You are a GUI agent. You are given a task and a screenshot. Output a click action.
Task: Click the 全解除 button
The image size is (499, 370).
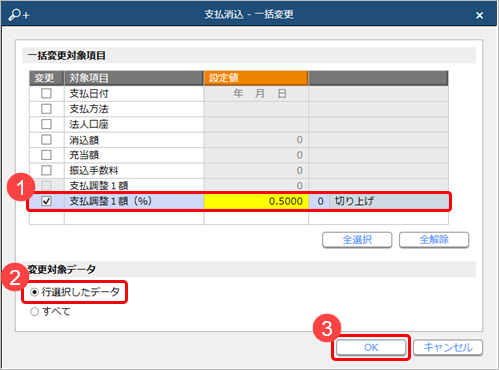pos(434,240)
